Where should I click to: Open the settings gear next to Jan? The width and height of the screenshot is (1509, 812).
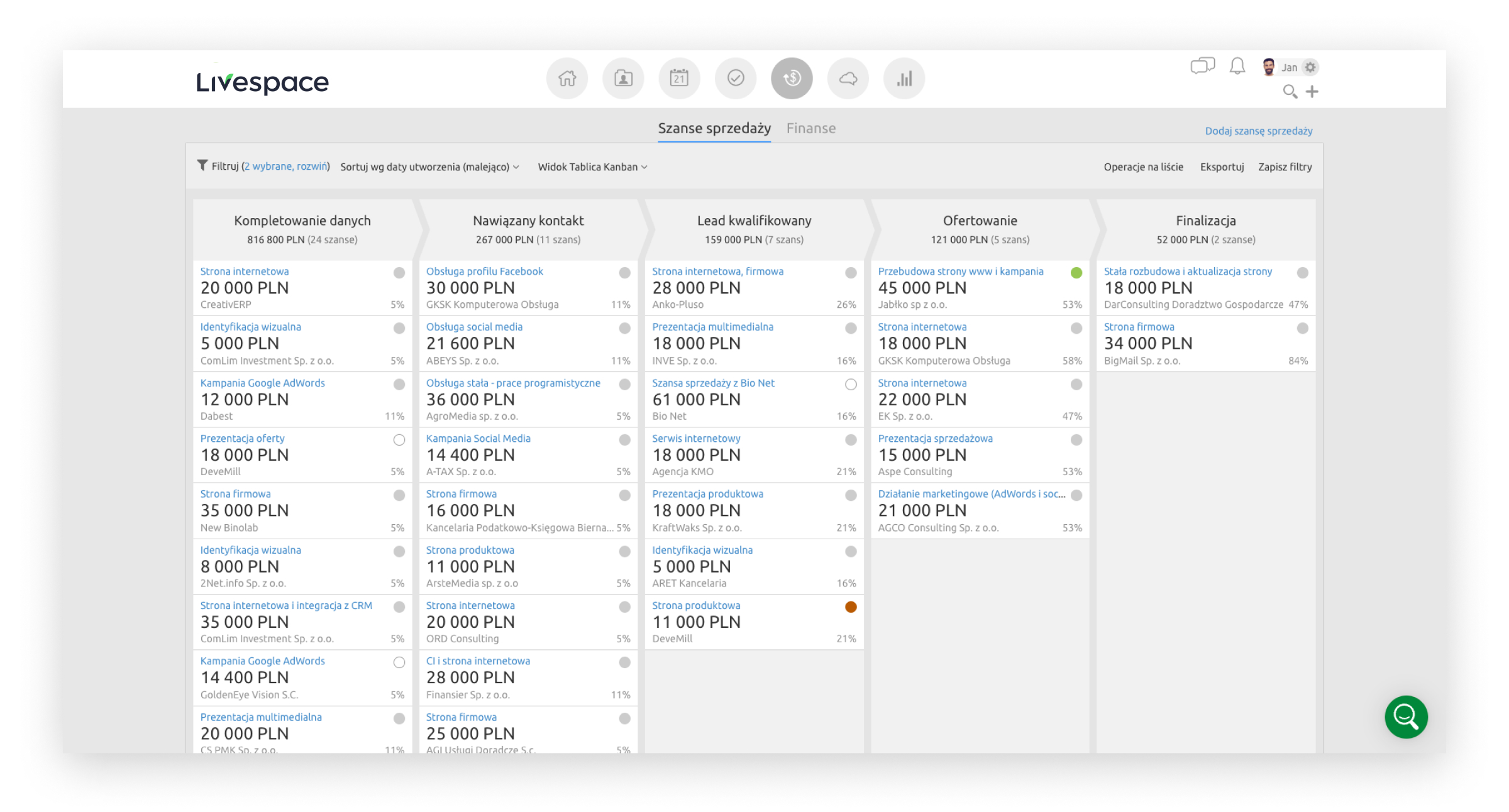click(x=1310, y=67)
